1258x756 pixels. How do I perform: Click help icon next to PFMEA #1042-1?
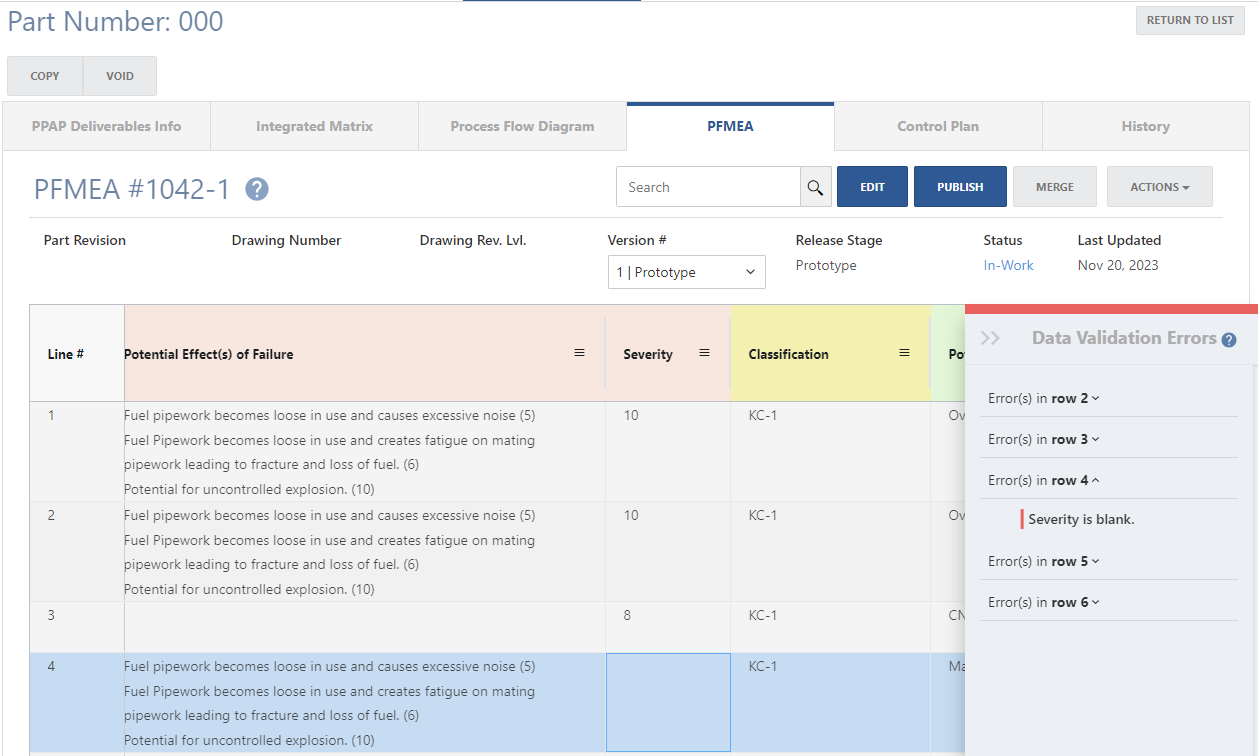257,189
